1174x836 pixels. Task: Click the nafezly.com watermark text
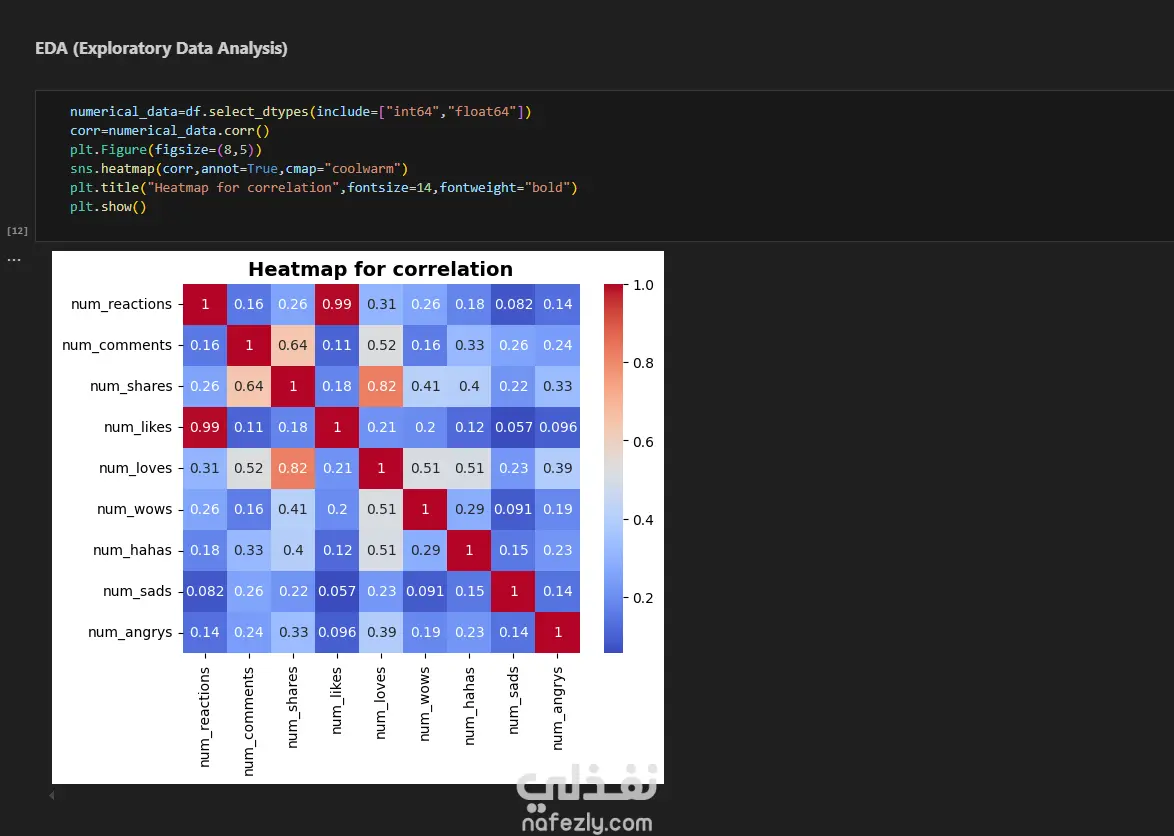(586, 823)
